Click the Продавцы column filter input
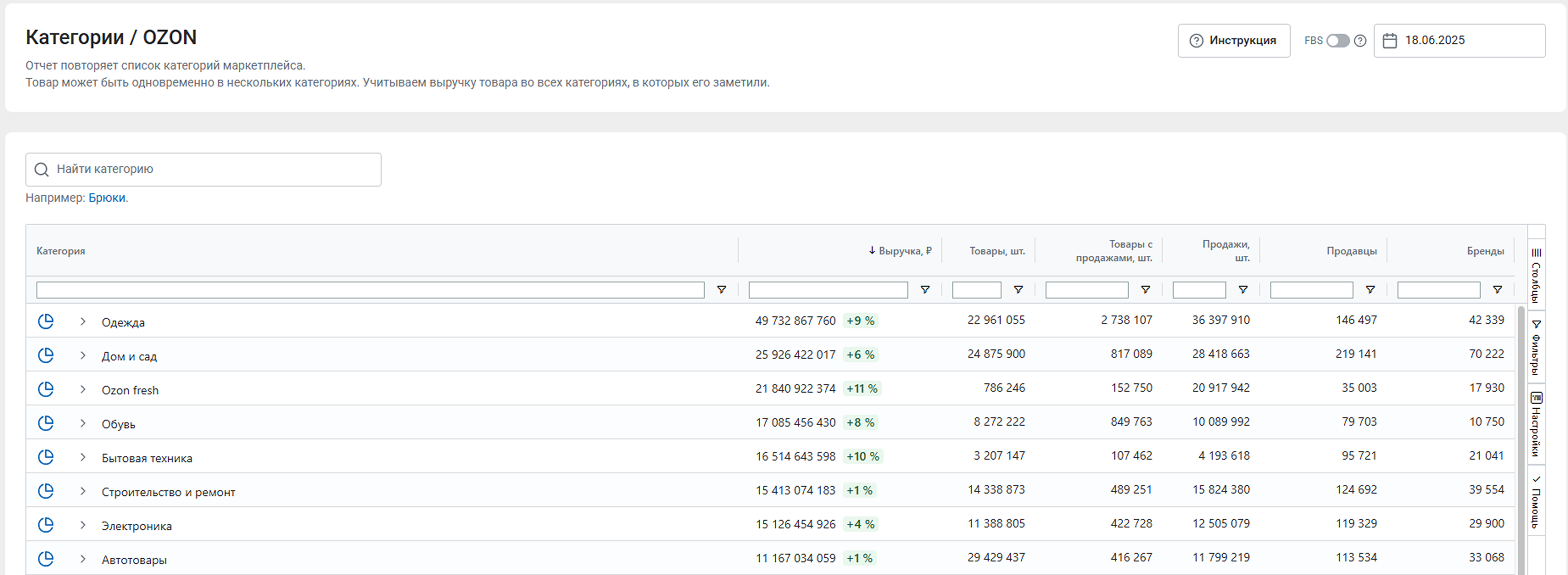The image size is (1568, 575). coord(1312,290)
